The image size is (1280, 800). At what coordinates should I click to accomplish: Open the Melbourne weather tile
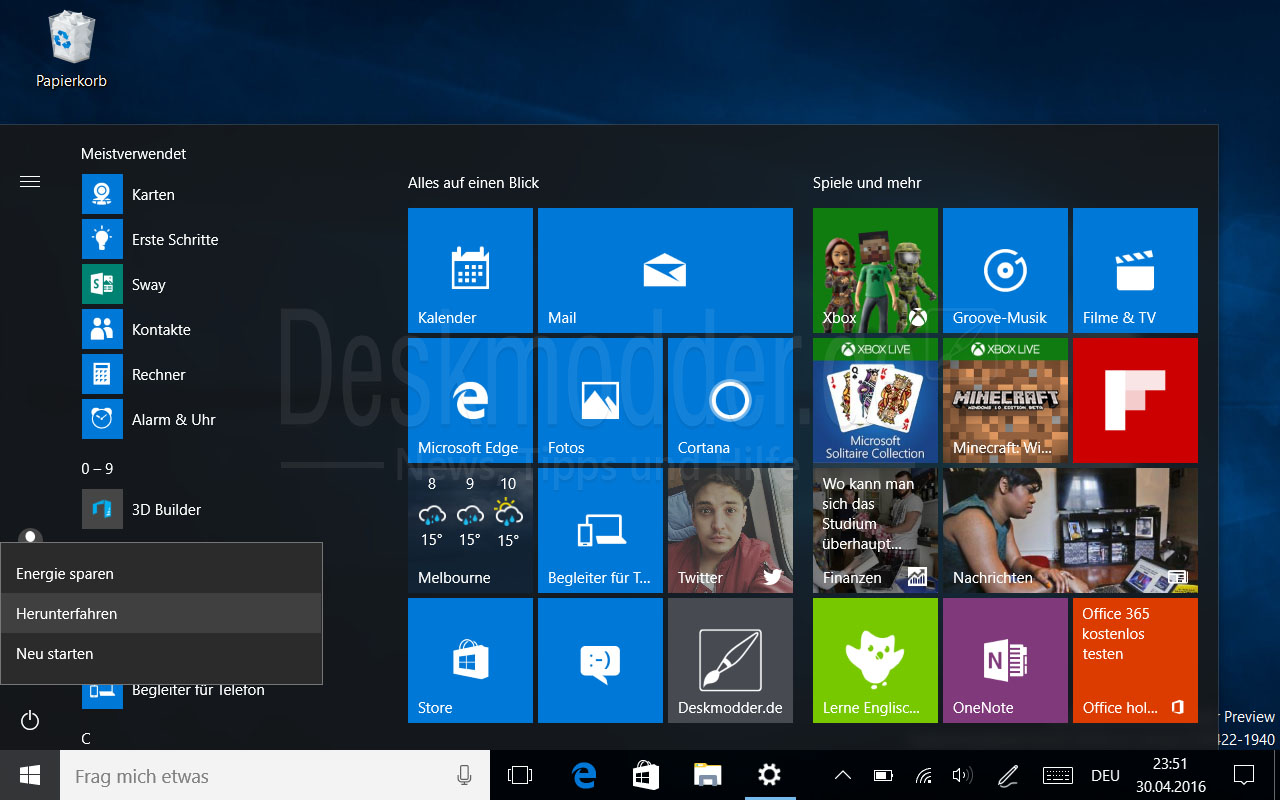pyautogui.click(x=470, y=530)
